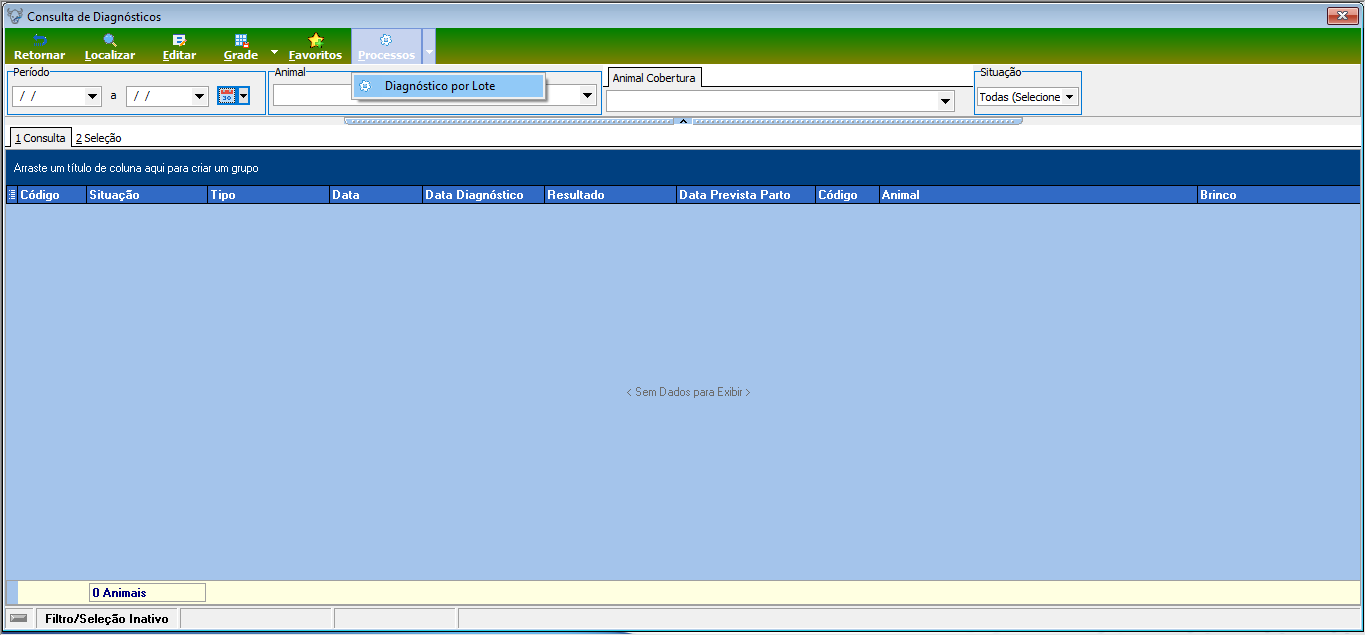The height and width of the screenshot is (636, 1366).
Task: Sort by Animal column header
Action: 1038,195
